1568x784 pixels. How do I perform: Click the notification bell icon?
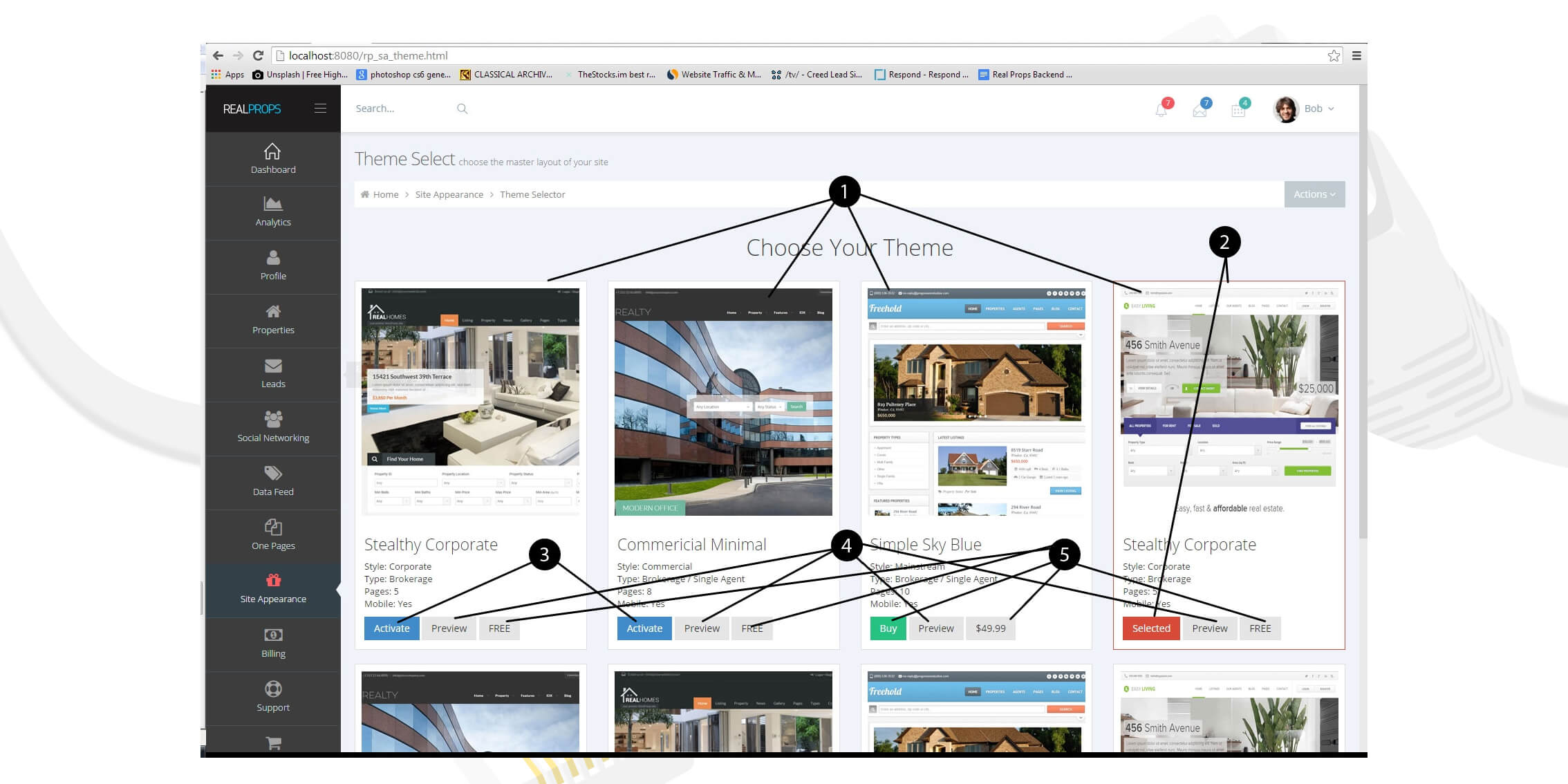(1161, 110)
